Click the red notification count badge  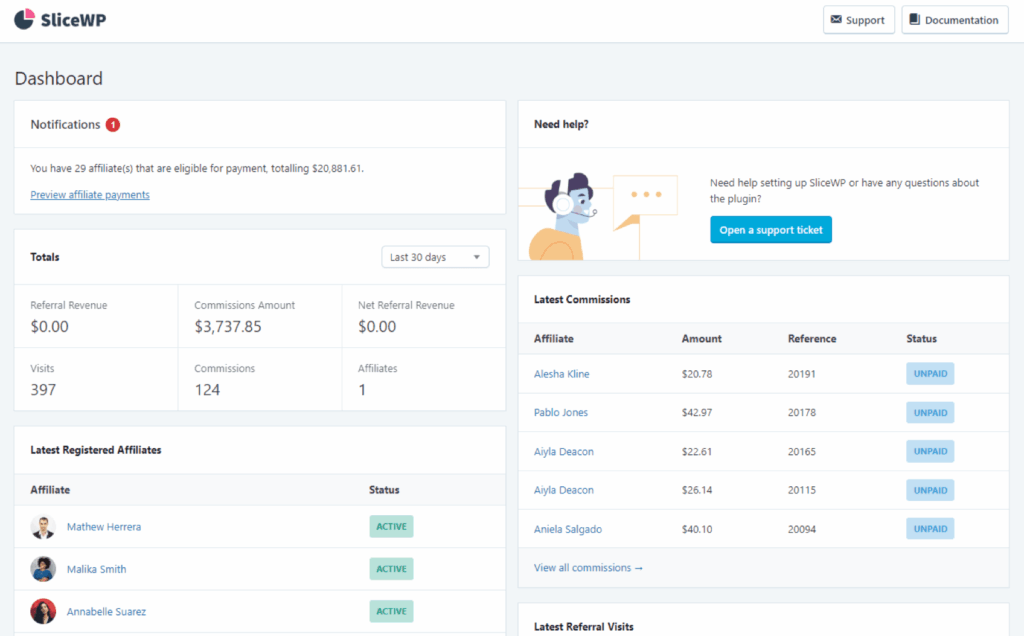112,124
